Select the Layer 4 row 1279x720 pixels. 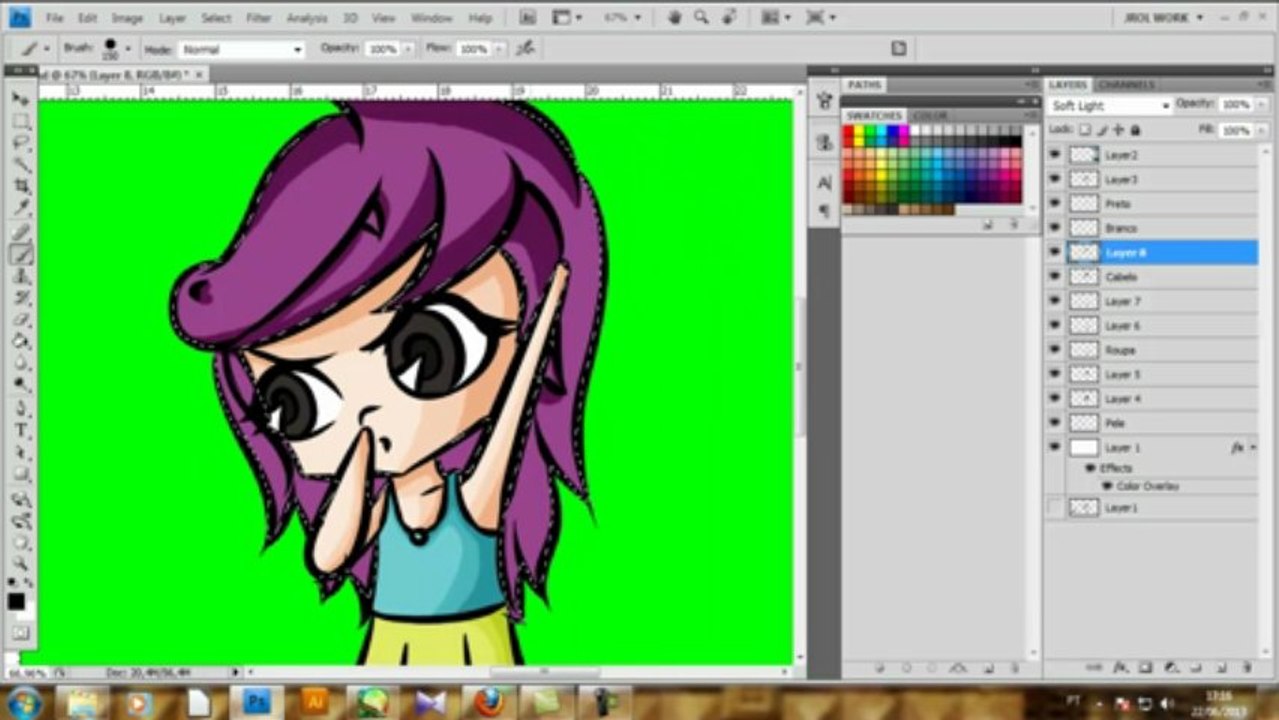pyautogui.click(x=1151, y=398)
